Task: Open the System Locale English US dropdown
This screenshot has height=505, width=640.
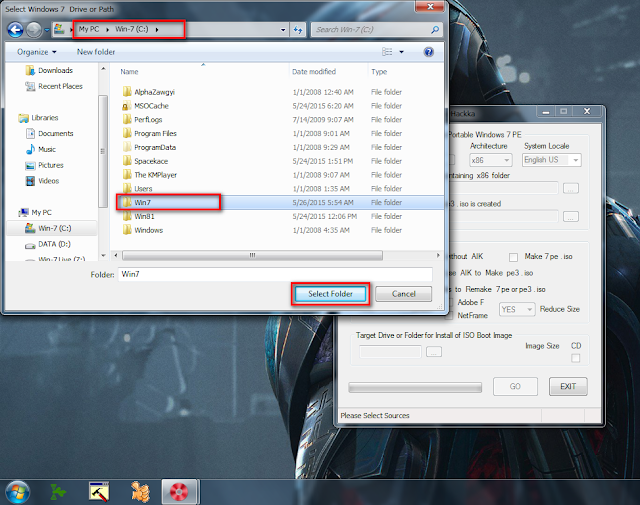Action: [x=552, y=160]
